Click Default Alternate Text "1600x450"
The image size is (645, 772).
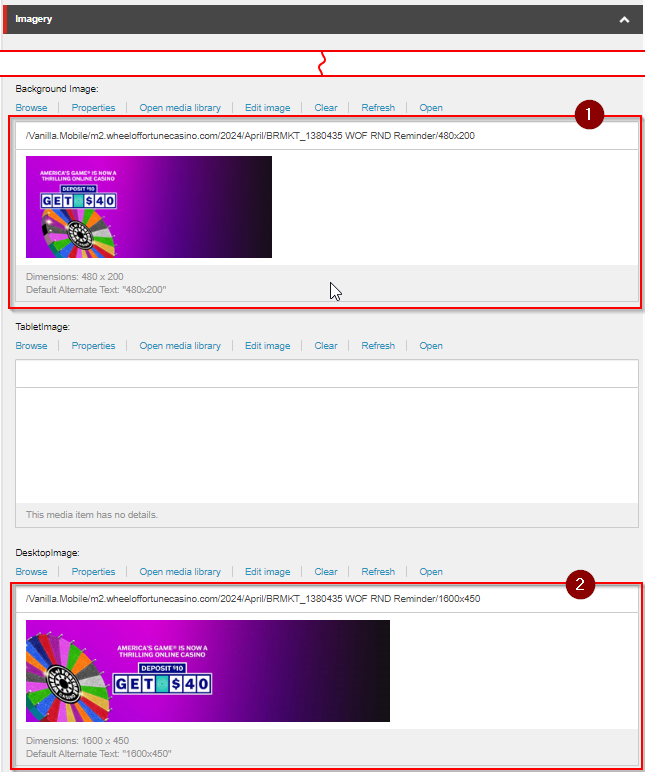(x=98, y=754)
